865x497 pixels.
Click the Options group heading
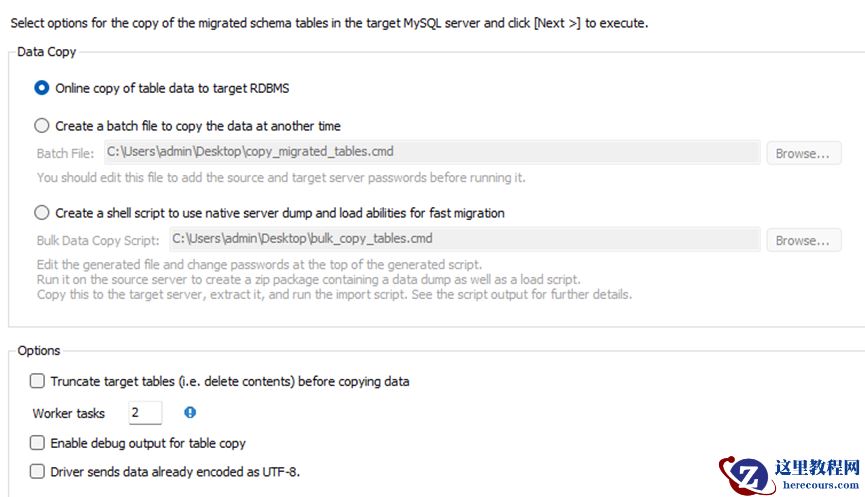tap(39, 350)
